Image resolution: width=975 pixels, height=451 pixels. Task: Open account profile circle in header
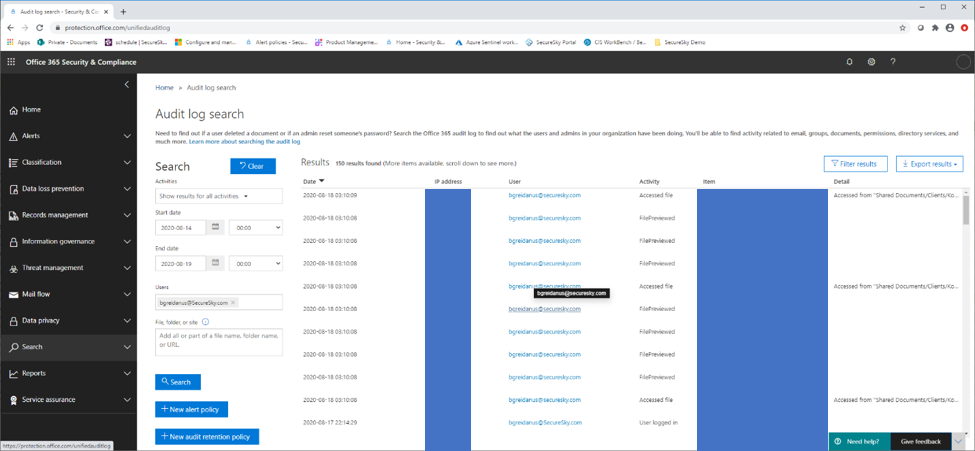click(x=963, y=62)
